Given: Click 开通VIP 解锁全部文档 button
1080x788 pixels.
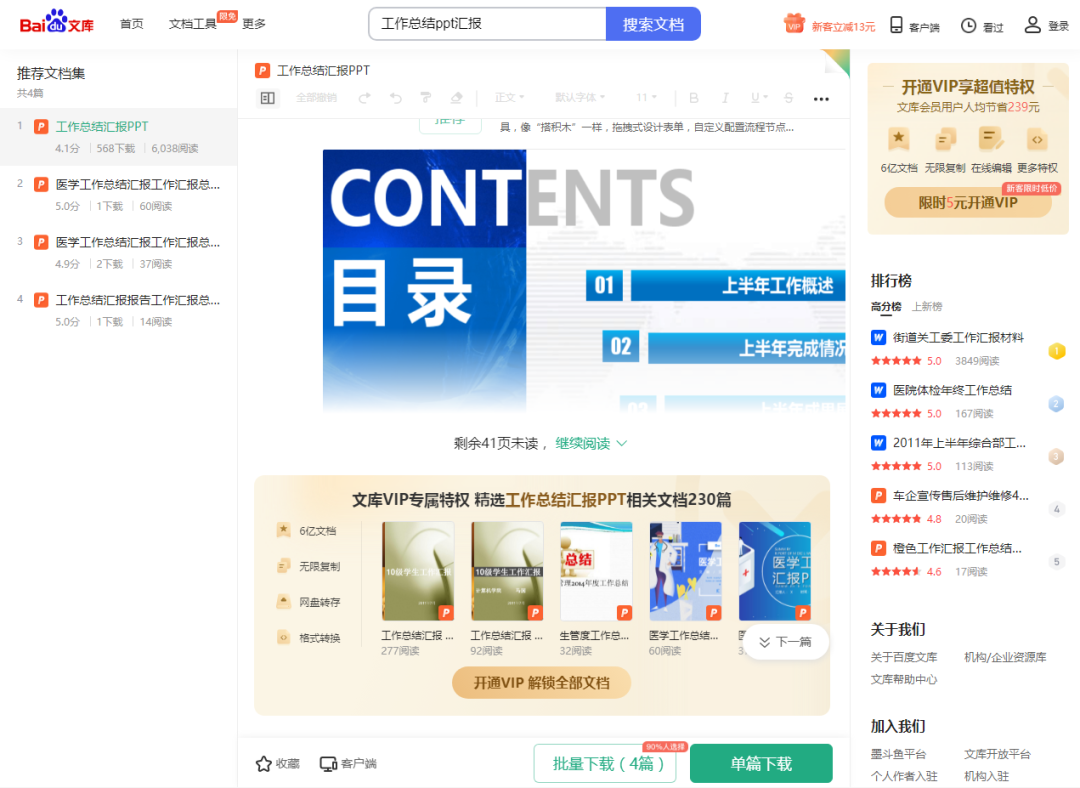Looking at the screenshot, I should pyautogui.click(x=541, y=683).
